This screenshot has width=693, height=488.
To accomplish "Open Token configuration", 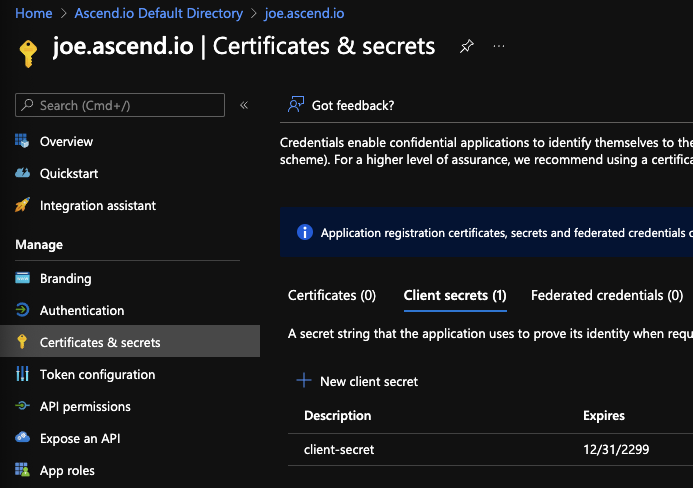I will point(97,375).
